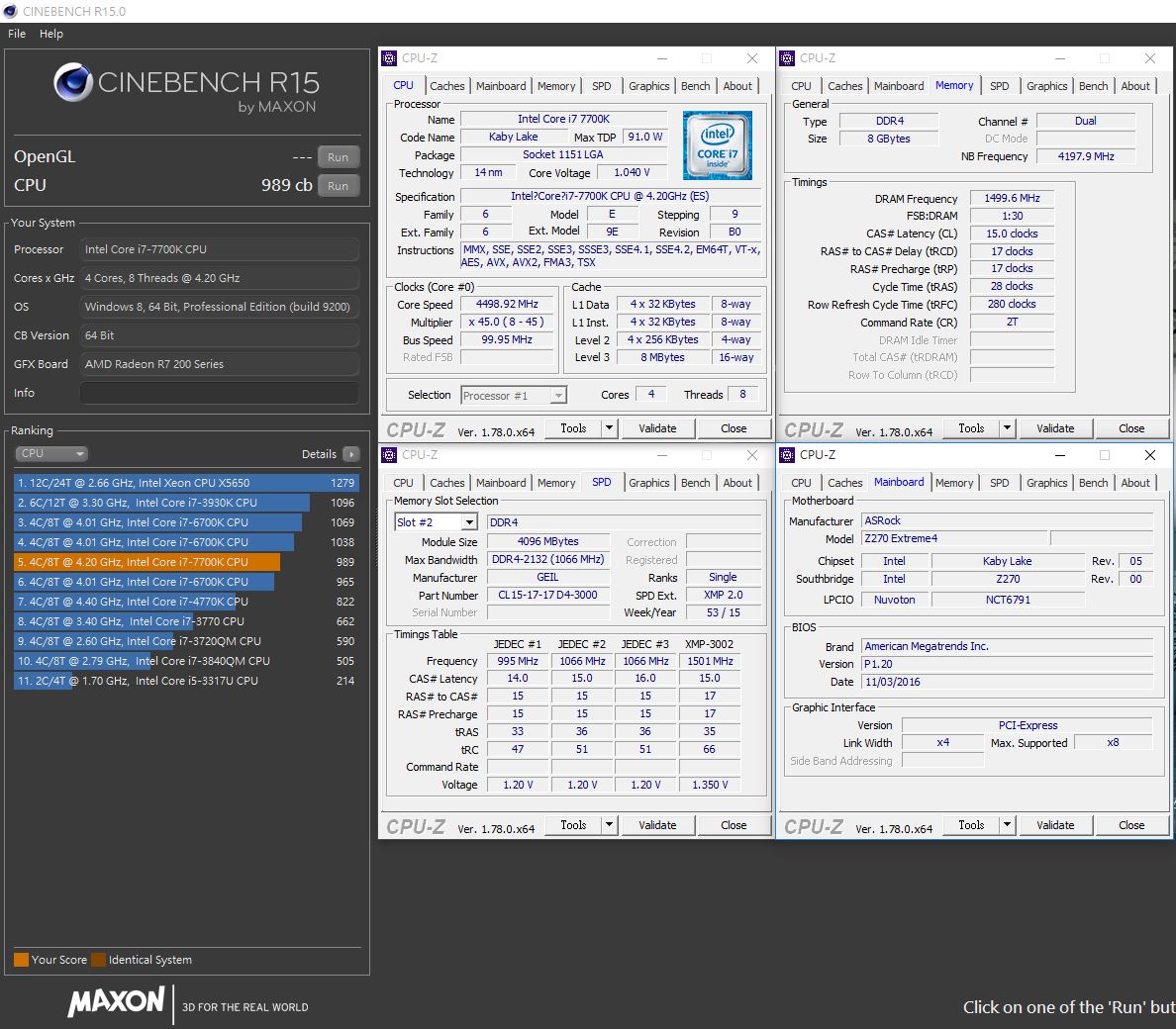This screenshot has width=1176, height=1029.
Task: Click the Cinebench app icon in title bar
Action: click(11, 11)
